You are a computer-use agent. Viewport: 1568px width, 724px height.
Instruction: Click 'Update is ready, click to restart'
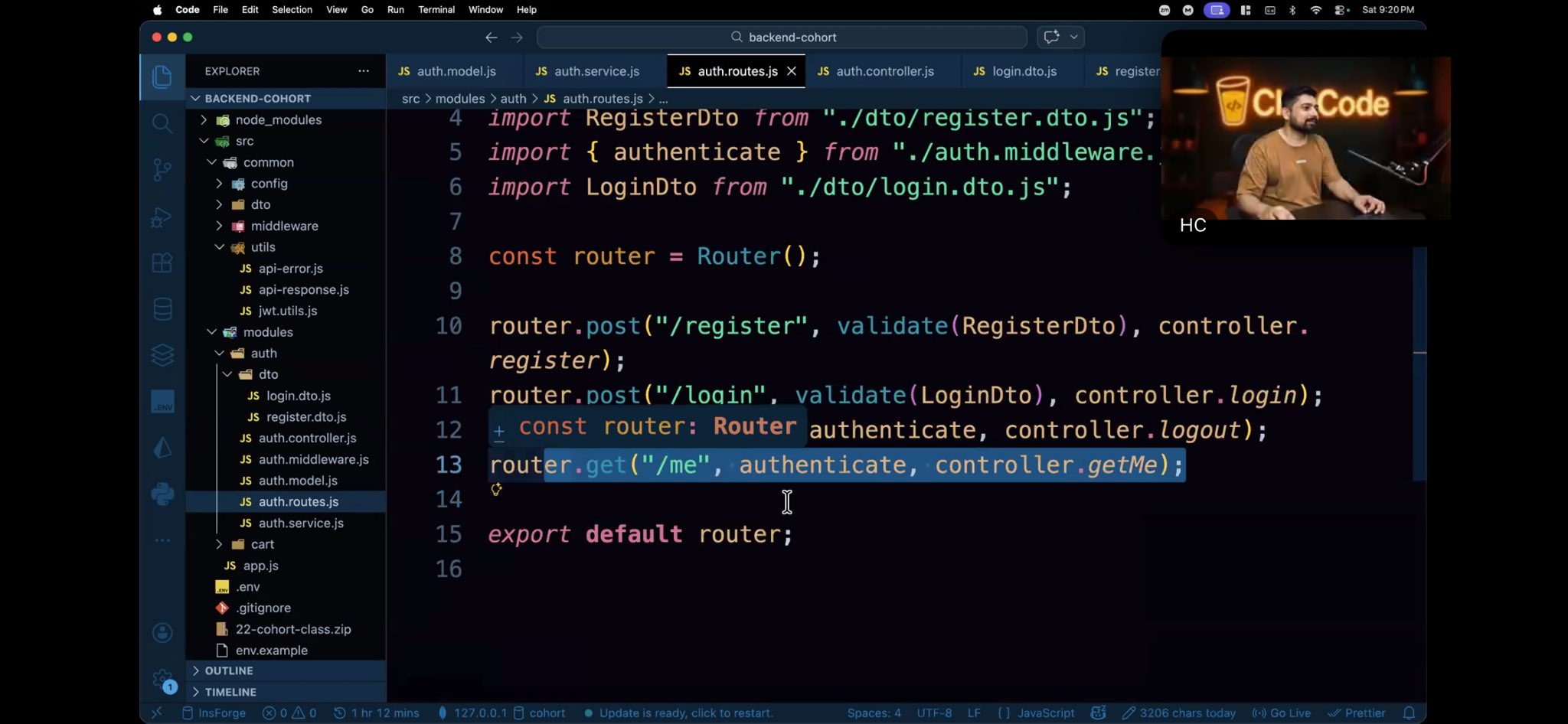[685, 713]
